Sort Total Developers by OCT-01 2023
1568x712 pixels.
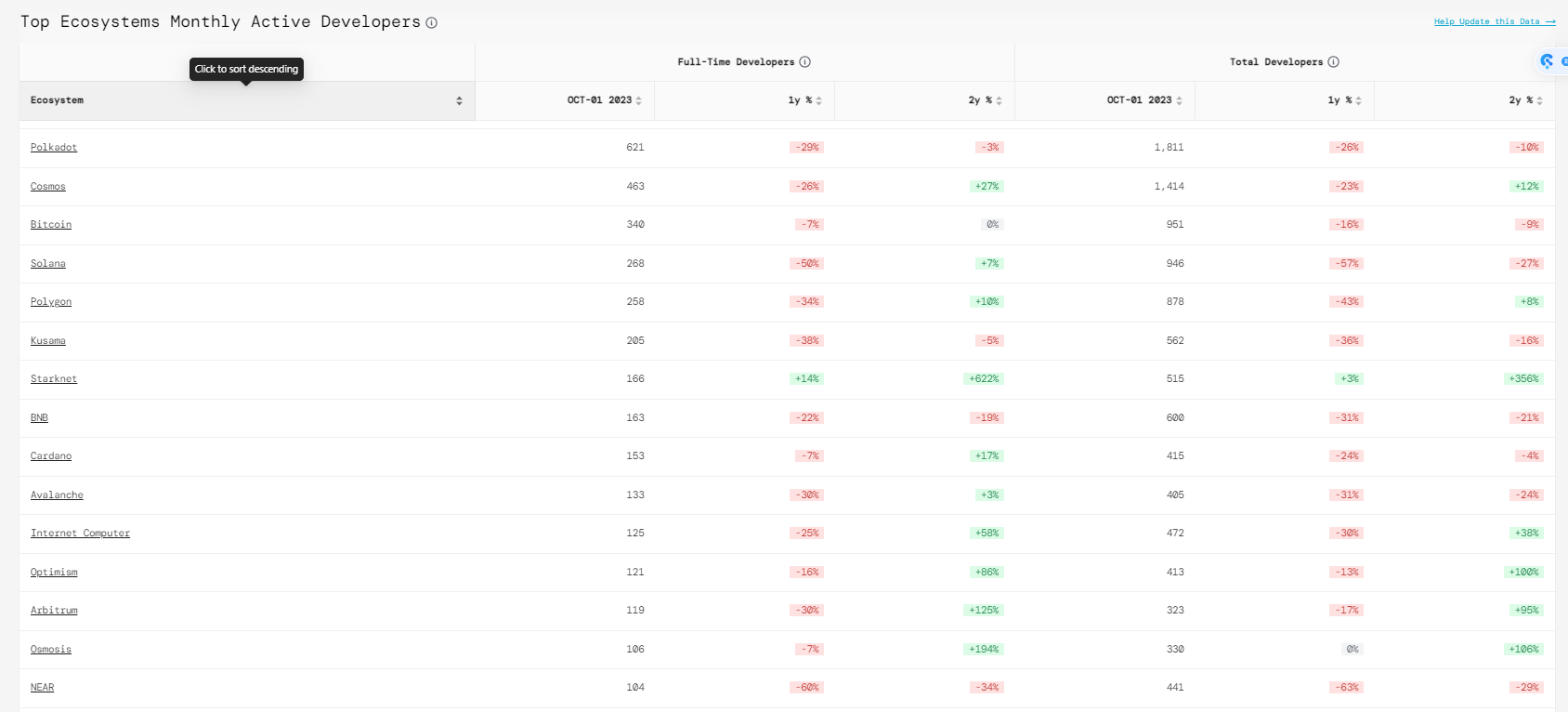click(1179, 100)
